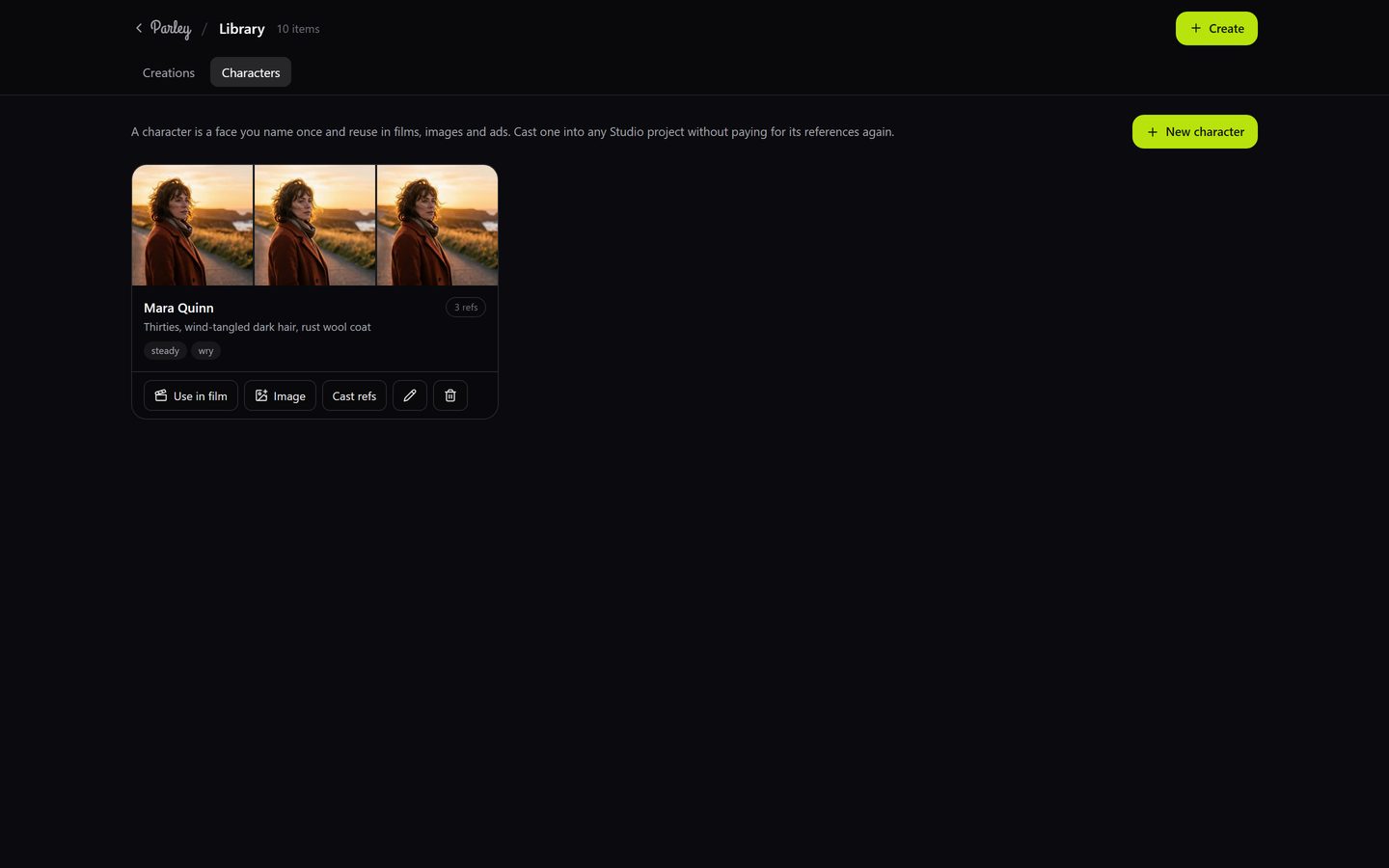This screenshot has width=1389, height=868.
Task: Open the middle Mara Quinn reference image
Action: pos(314,225)
